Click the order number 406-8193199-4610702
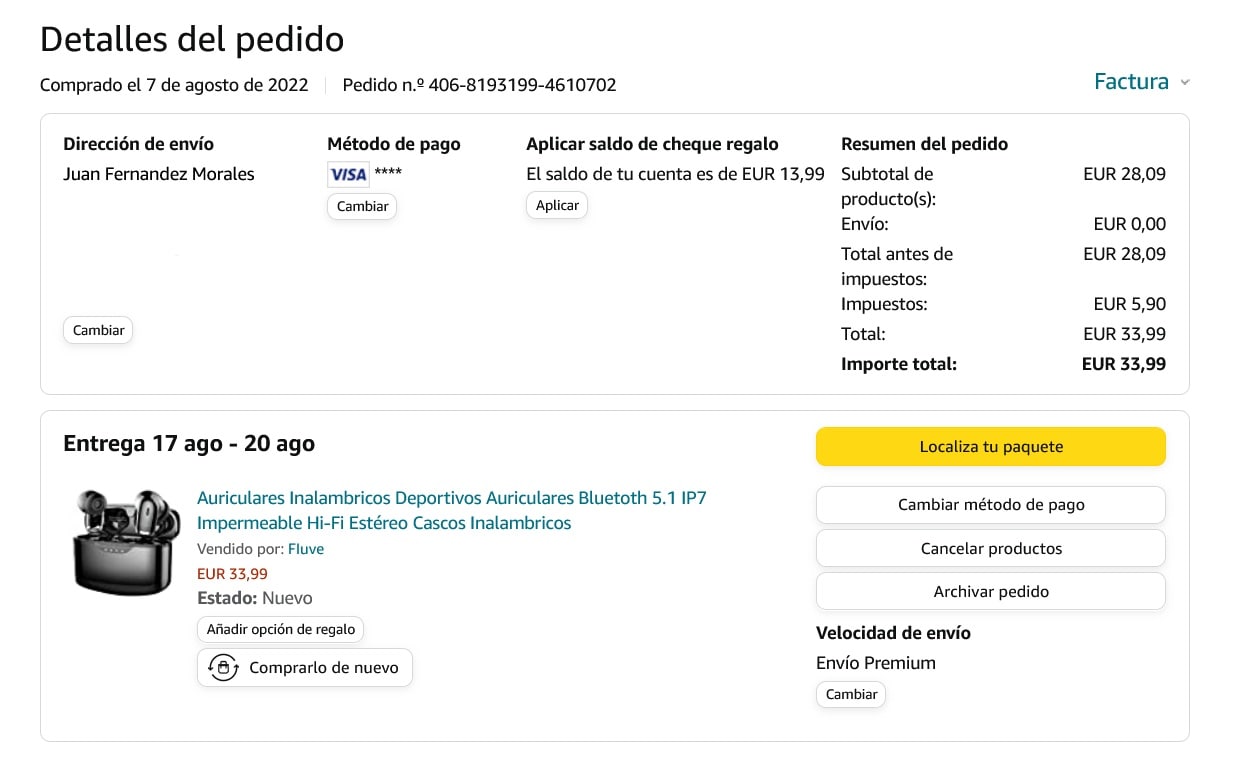This screenshot has width=1238, height=766. 522,85
